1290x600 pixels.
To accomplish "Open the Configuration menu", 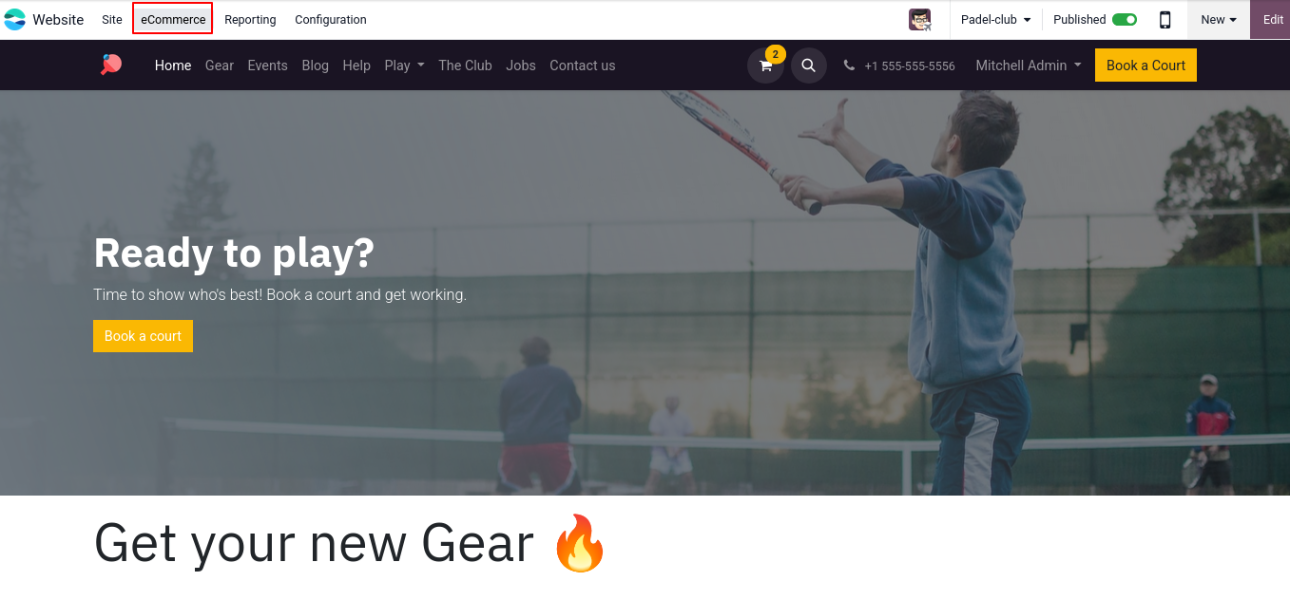I will (x=331, y=19).
